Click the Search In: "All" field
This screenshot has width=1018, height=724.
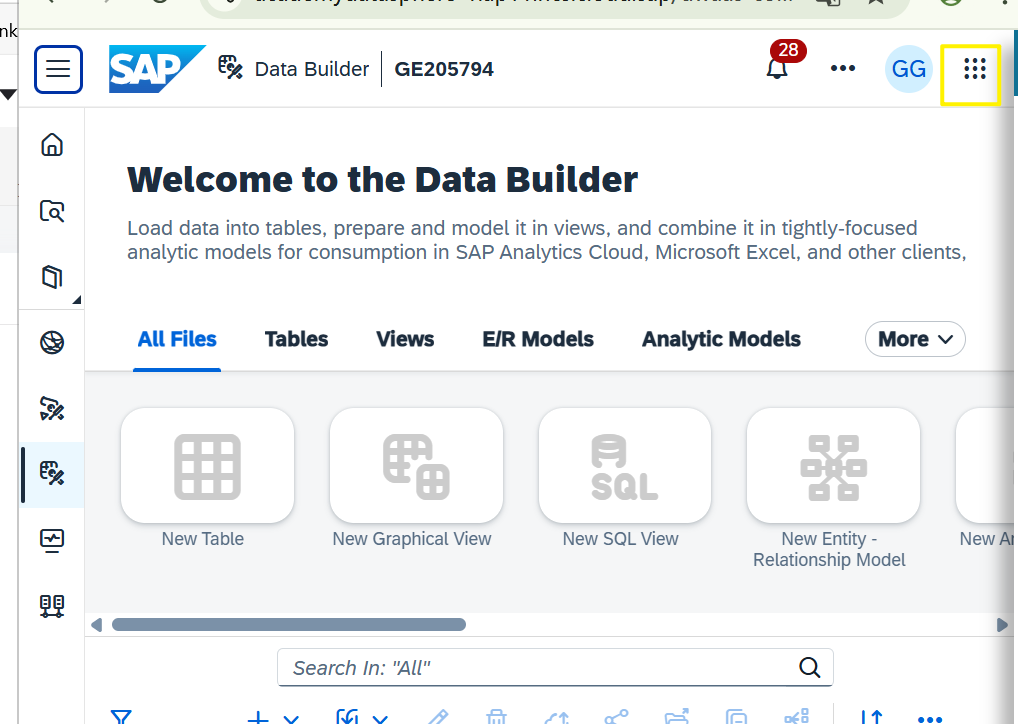(555, 667)
